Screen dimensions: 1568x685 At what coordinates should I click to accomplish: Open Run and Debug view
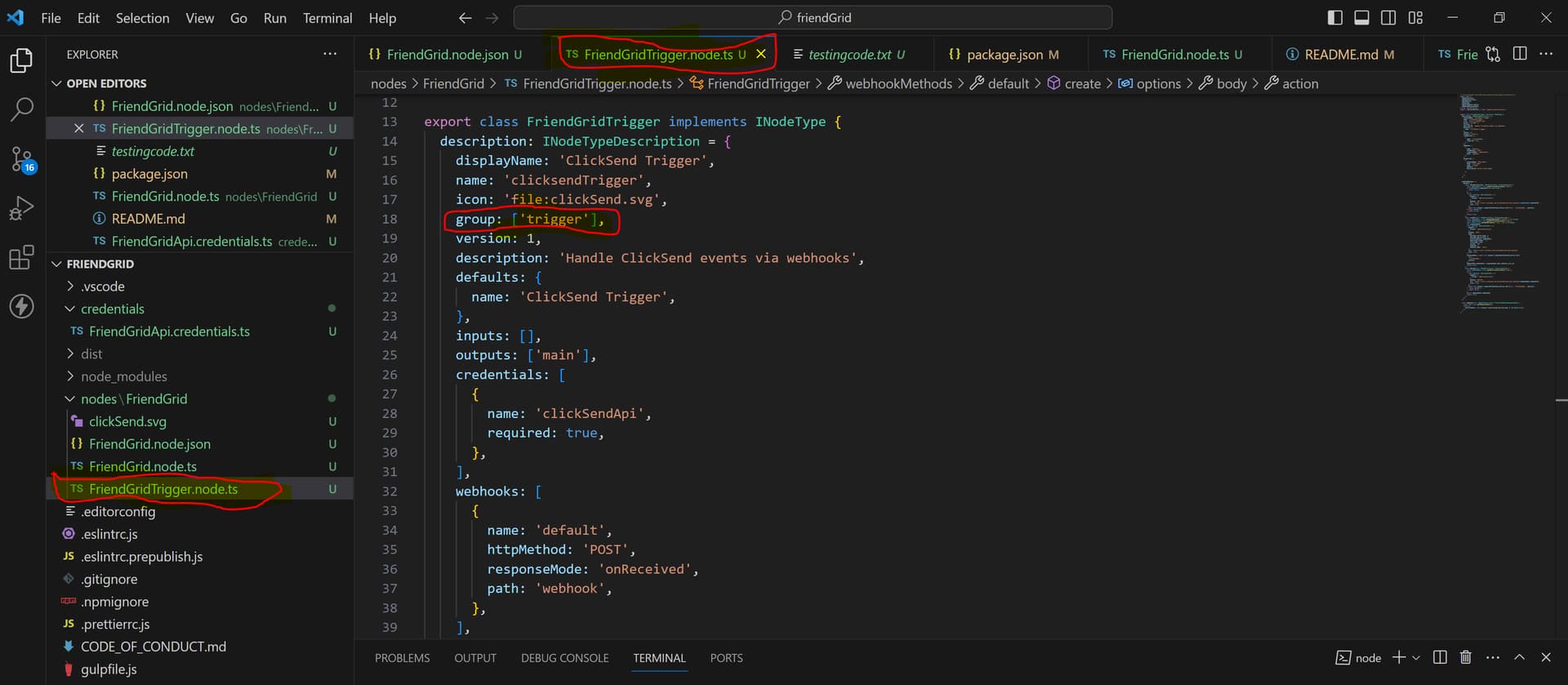[x=21, y=208]
